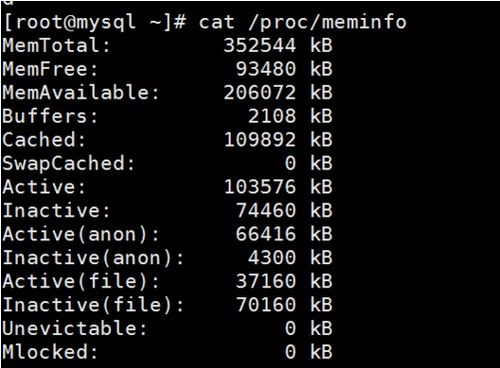Select the MemAvailable label
The height and width of the screenshot is (368, 500).
click(x=81, y=92)
